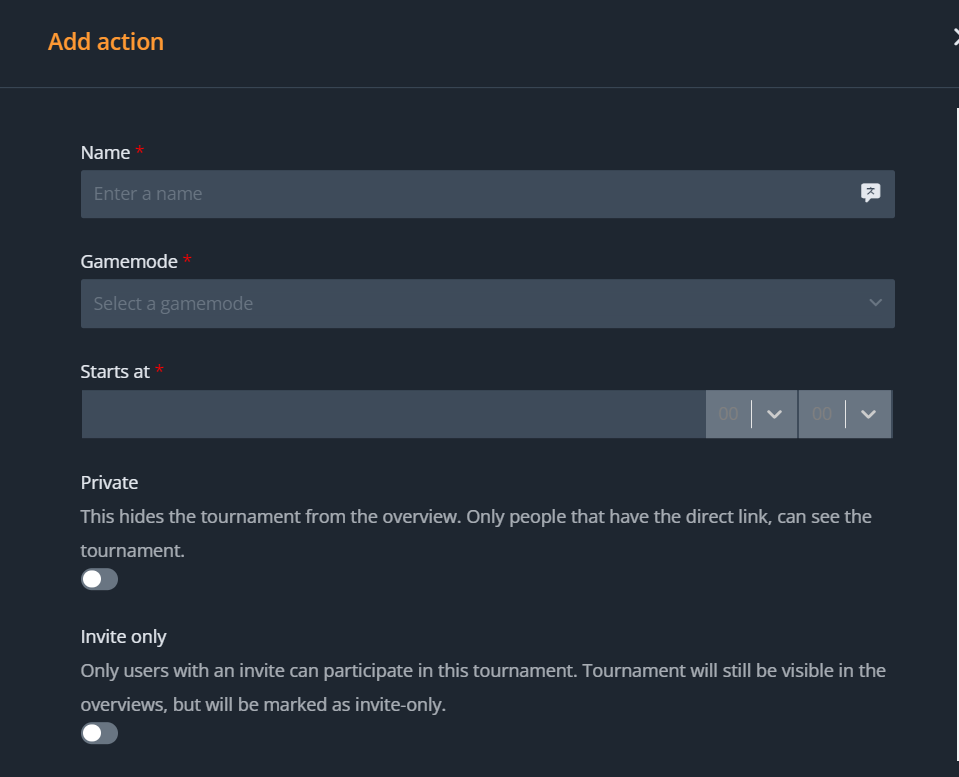Click the Private setting label

109,482
